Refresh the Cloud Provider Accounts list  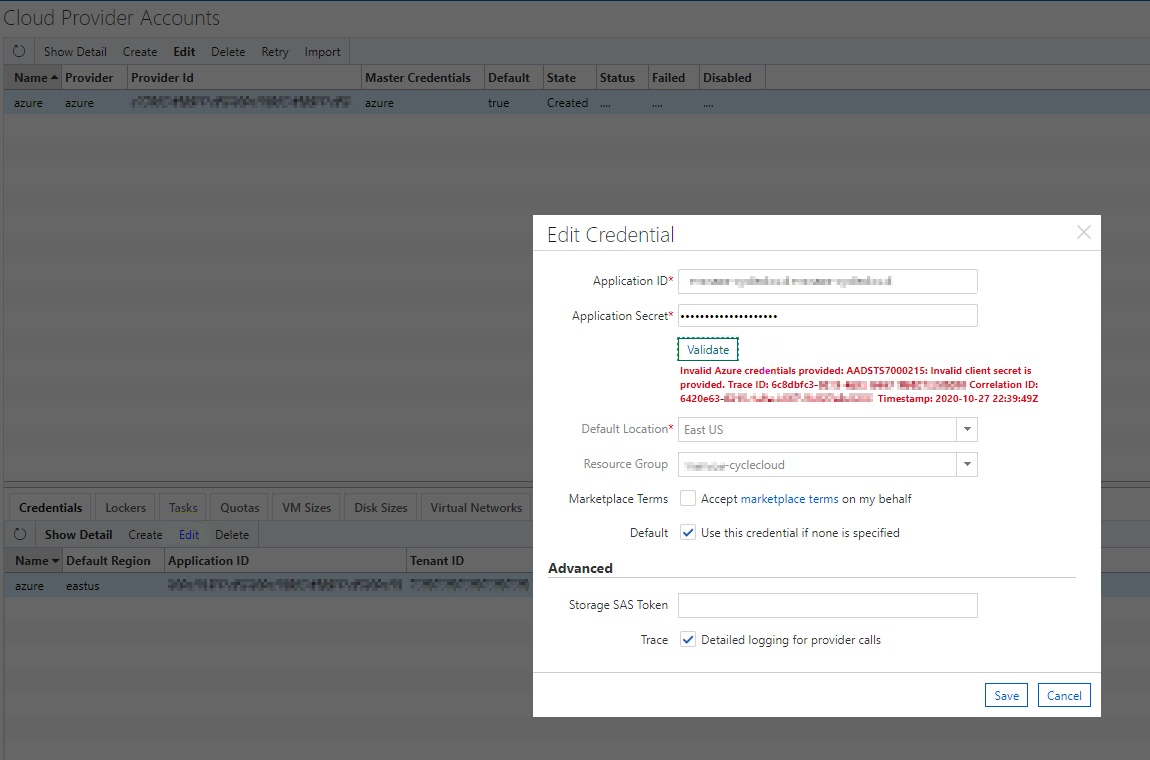pyautogui.click(x=19, y=51)
